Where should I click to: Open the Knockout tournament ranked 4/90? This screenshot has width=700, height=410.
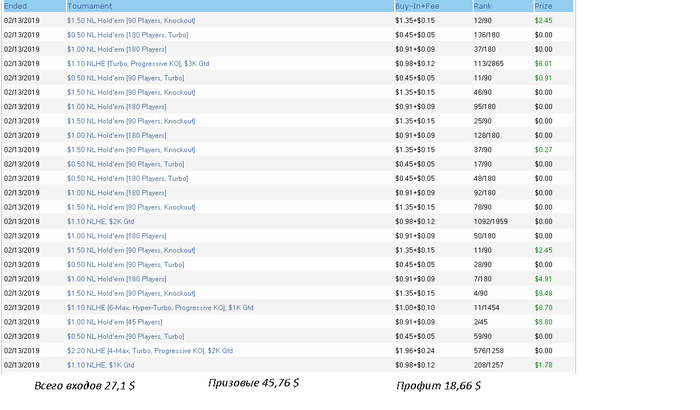131,293
